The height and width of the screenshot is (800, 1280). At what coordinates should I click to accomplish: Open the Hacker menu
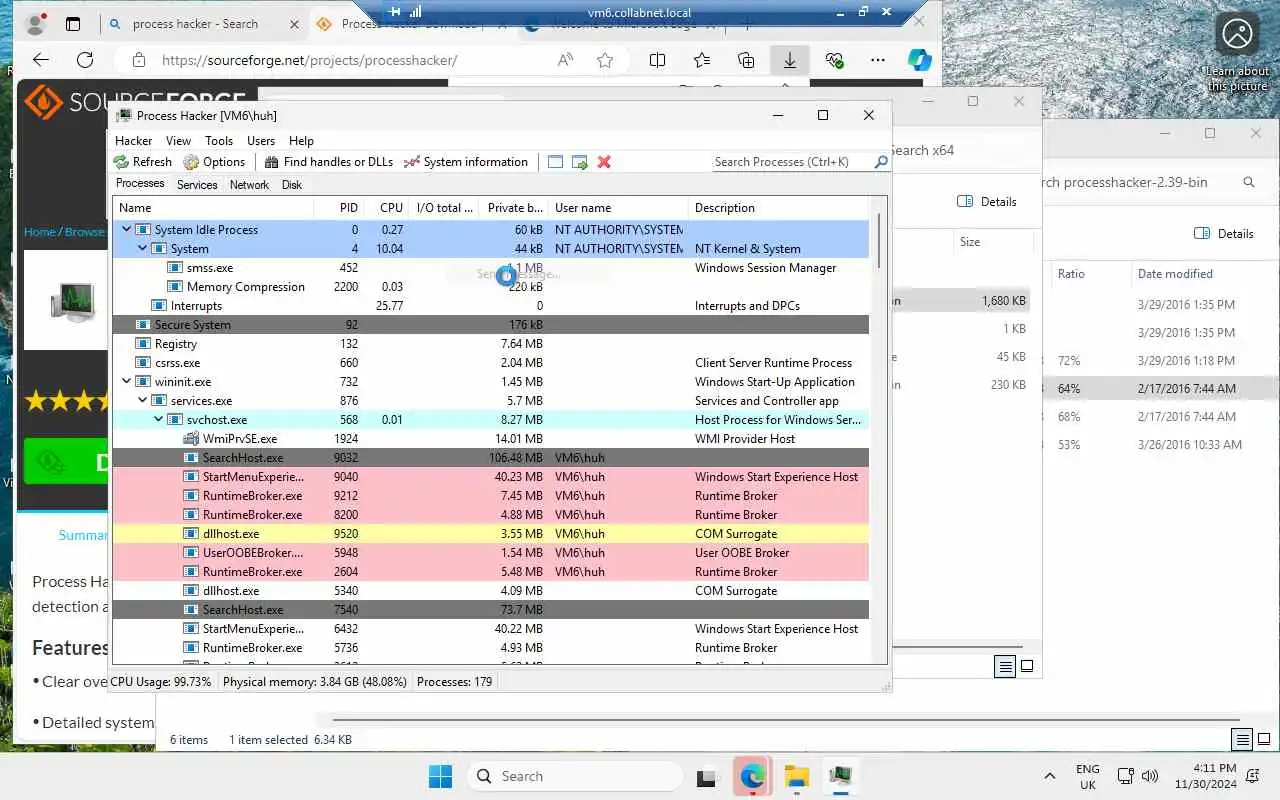pos(134,141)
